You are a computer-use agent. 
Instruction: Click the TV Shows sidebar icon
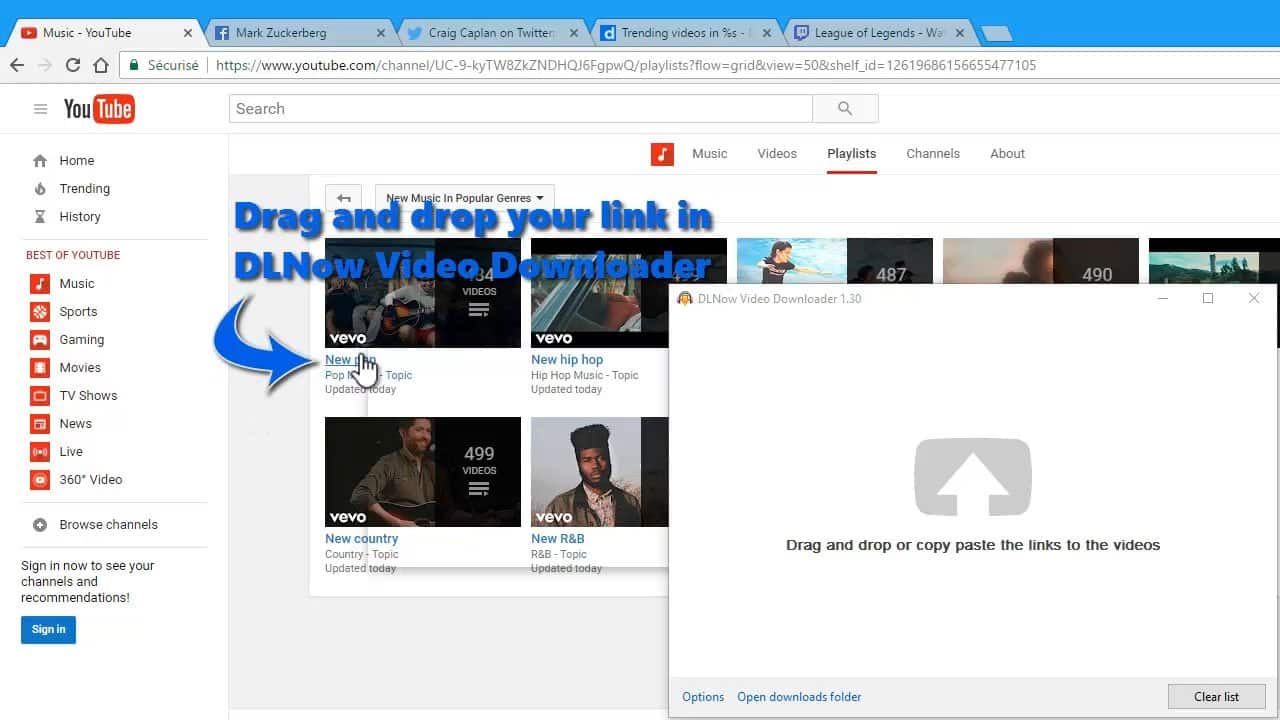tap(40, 395)
